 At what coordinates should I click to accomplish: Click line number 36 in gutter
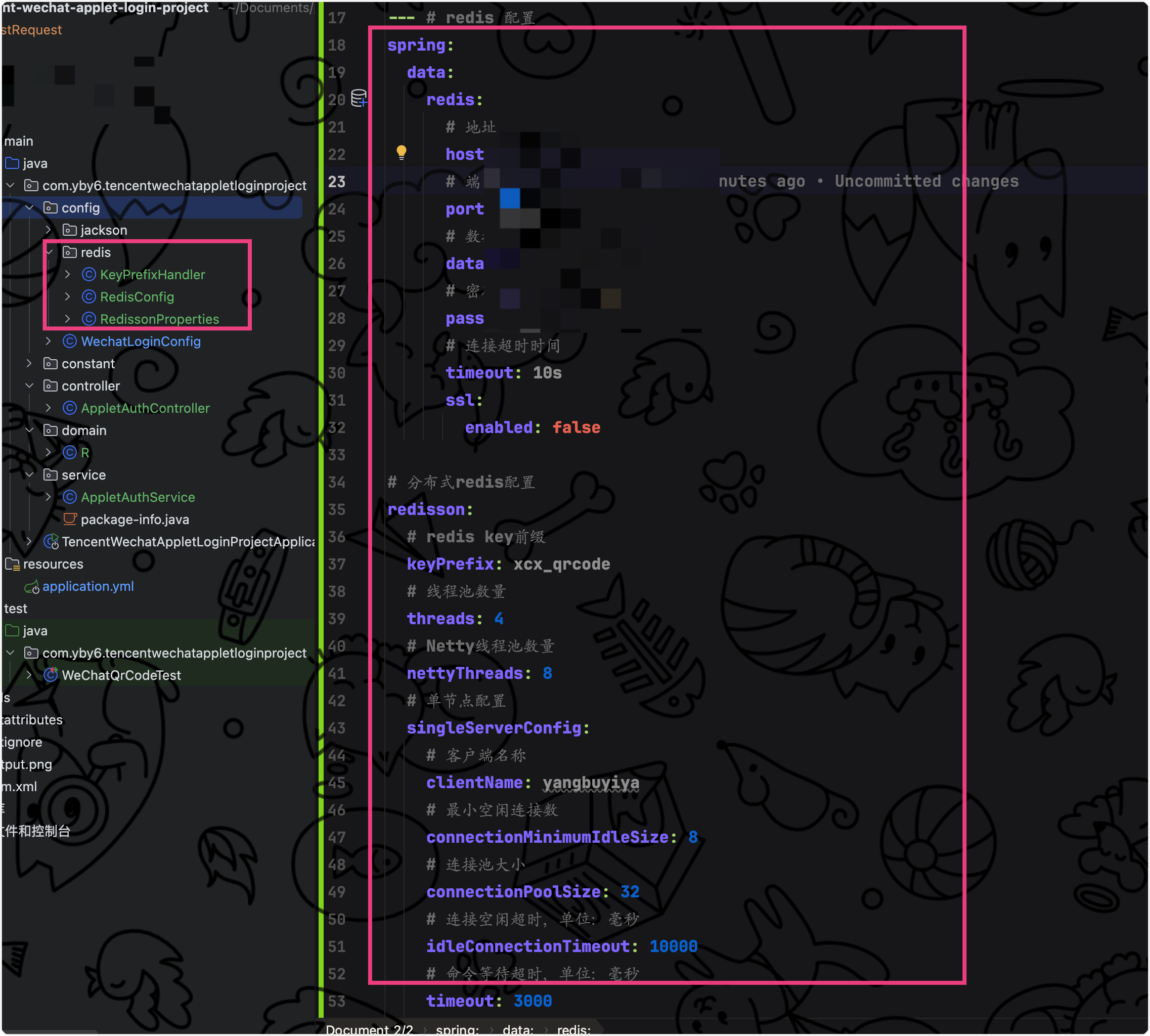click(337, 537)
